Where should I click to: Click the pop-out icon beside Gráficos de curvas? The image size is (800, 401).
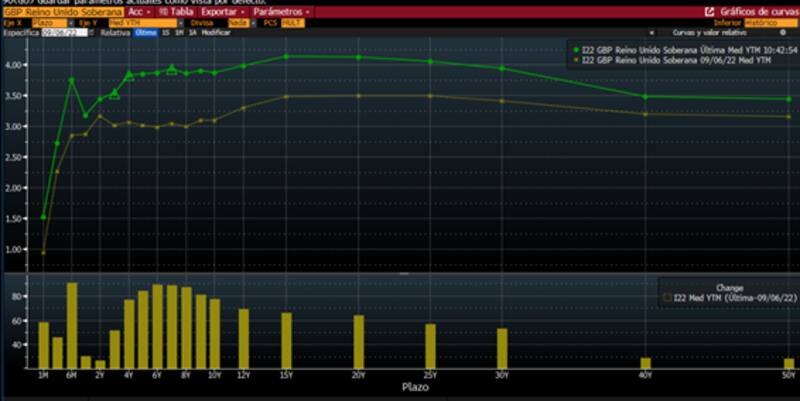pos(709,11)
